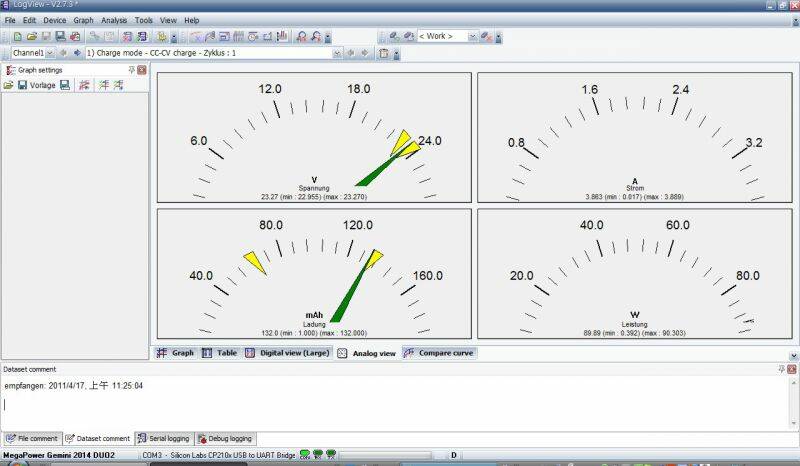
Task: Save the Vorlage template with disk icon
Action: (x=65, y=85)
